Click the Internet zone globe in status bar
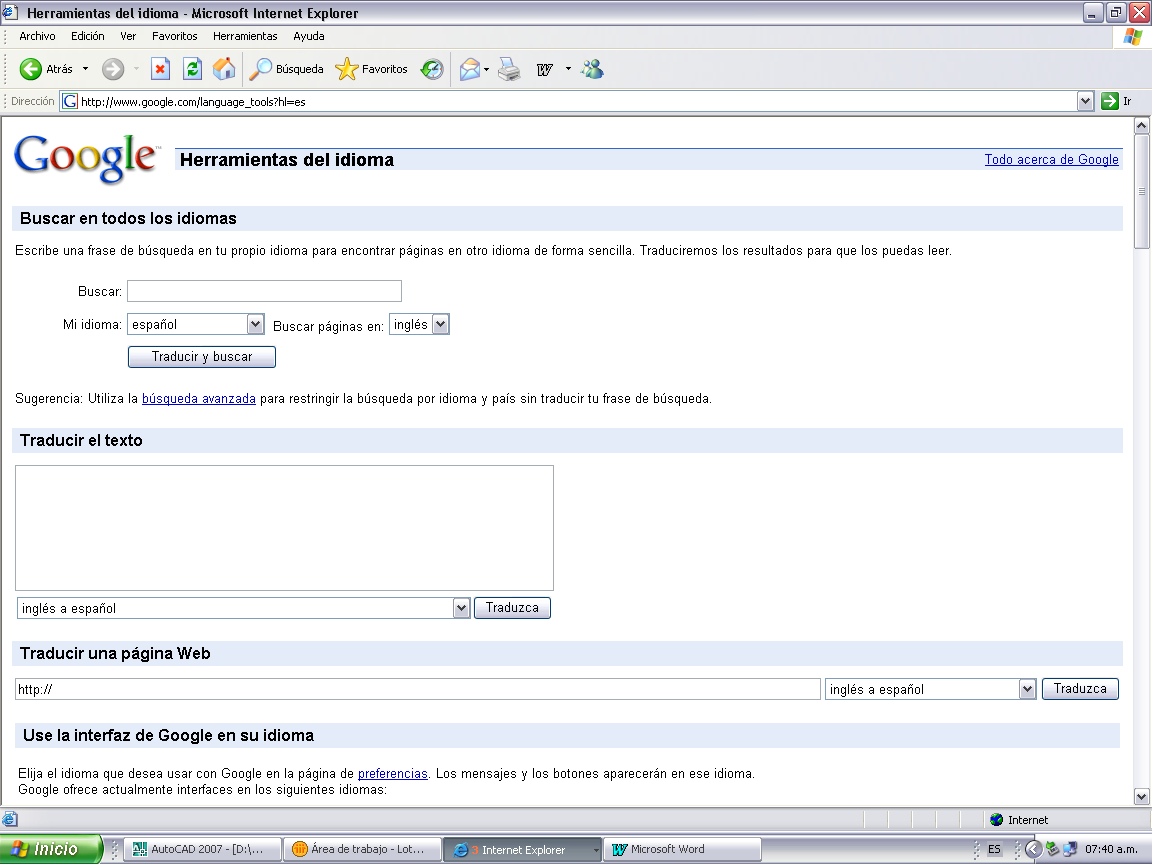Screen dimensions: 1152x864 [x=997, y=819]
